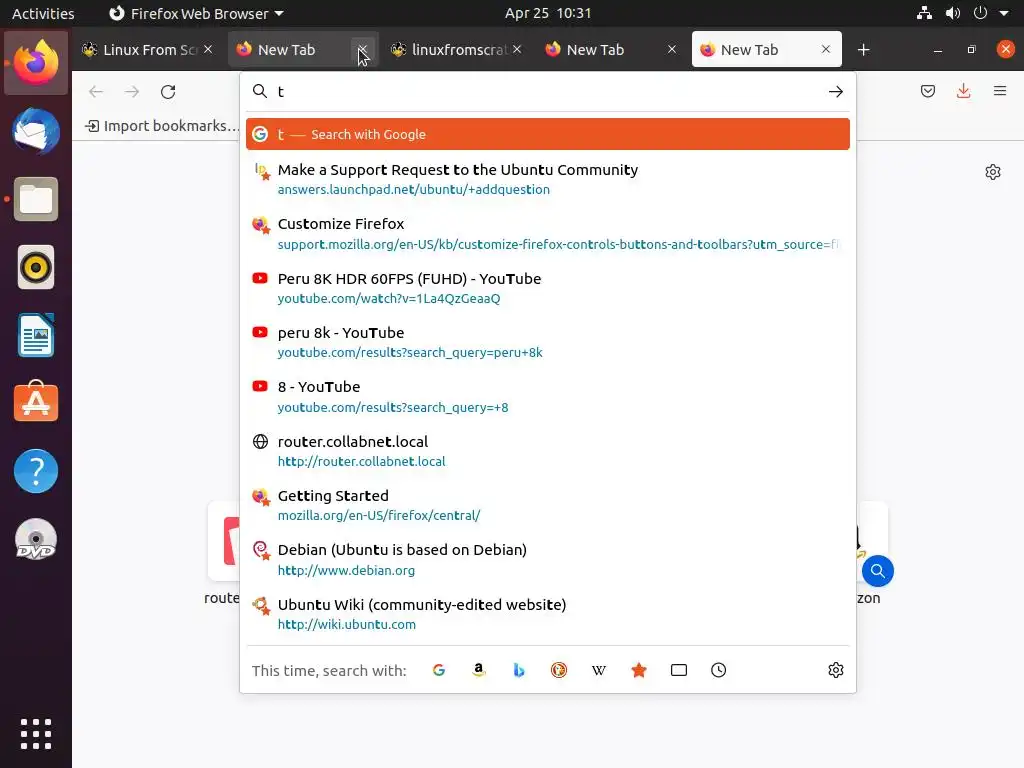1024x768 pixels.
Task: Open Help from the dock
Action: [x=36, y=471]
